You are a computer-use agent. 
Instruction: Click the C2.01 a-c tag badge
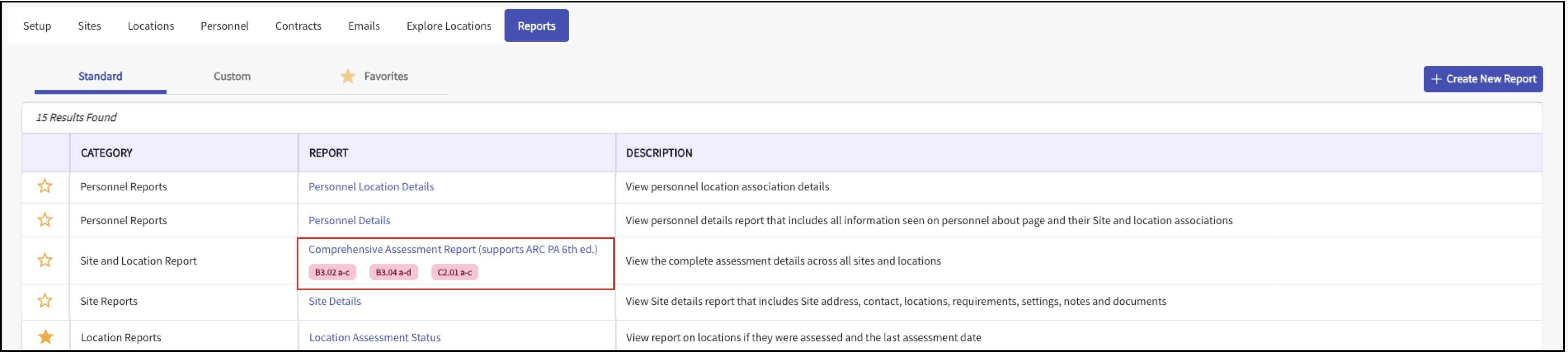[x=454, y=272]
